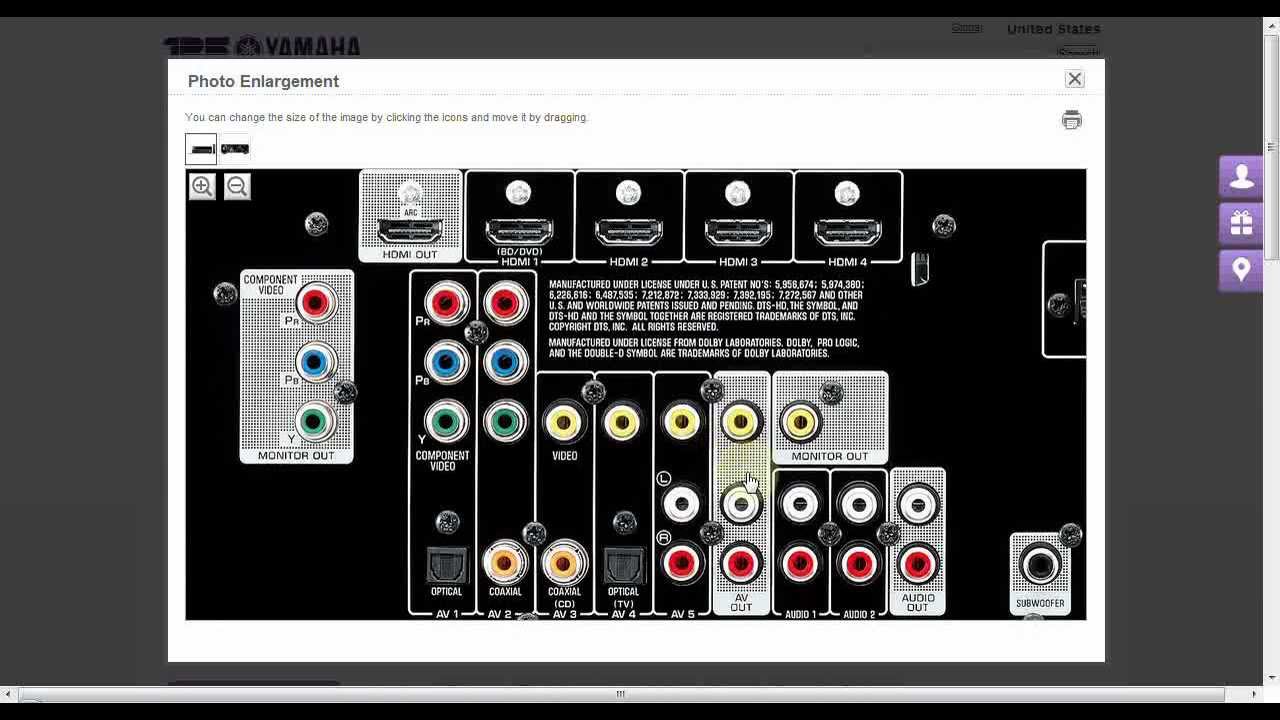This screenshot has width=1280, height=720.
Task: Click the "AUDIO 2" label in the photo
Action: [x=859, y=614]
